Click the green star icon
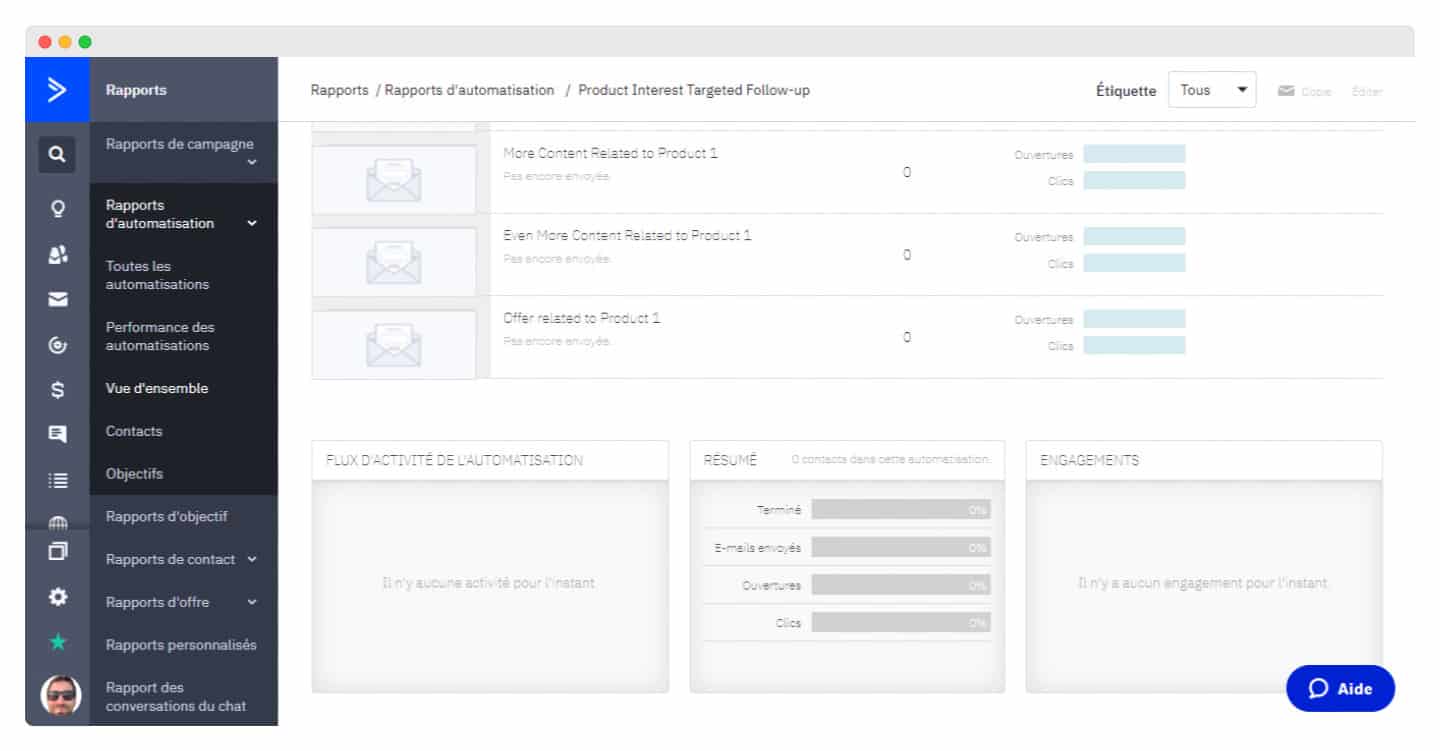 click(x=57, y=642)
